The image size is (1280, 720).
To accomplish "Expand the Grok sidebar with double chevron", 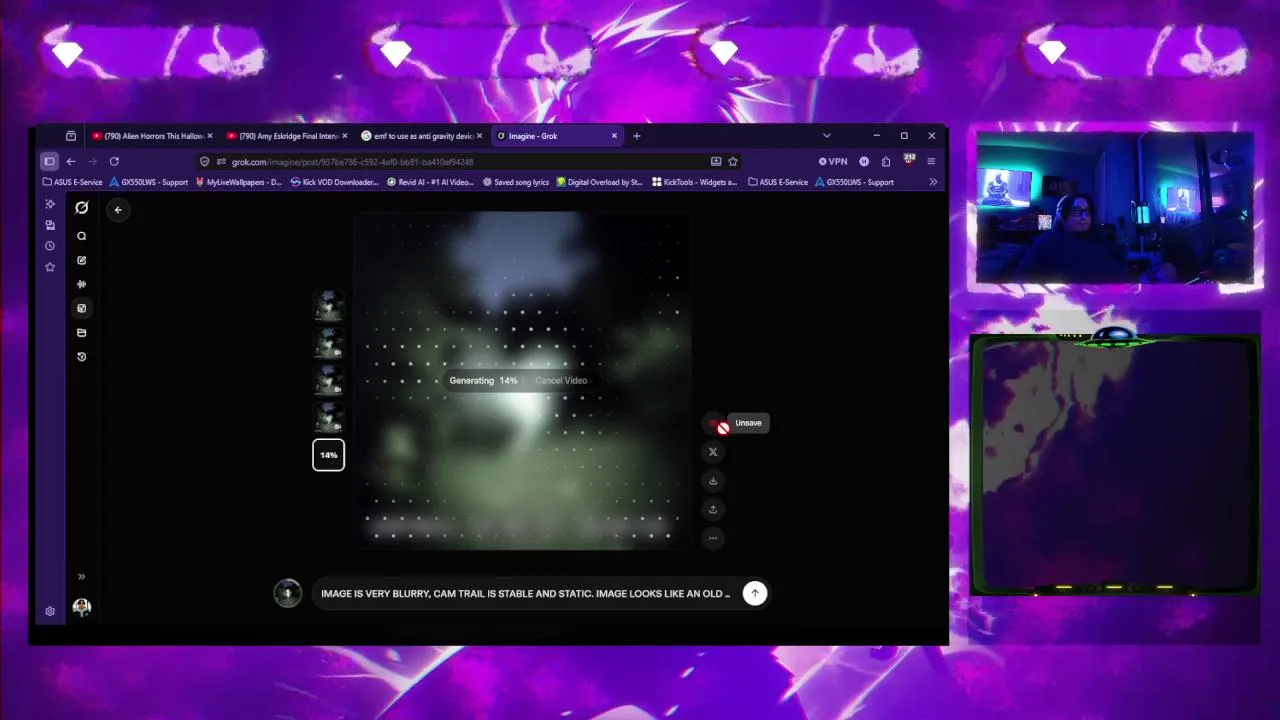I will 82,576.
